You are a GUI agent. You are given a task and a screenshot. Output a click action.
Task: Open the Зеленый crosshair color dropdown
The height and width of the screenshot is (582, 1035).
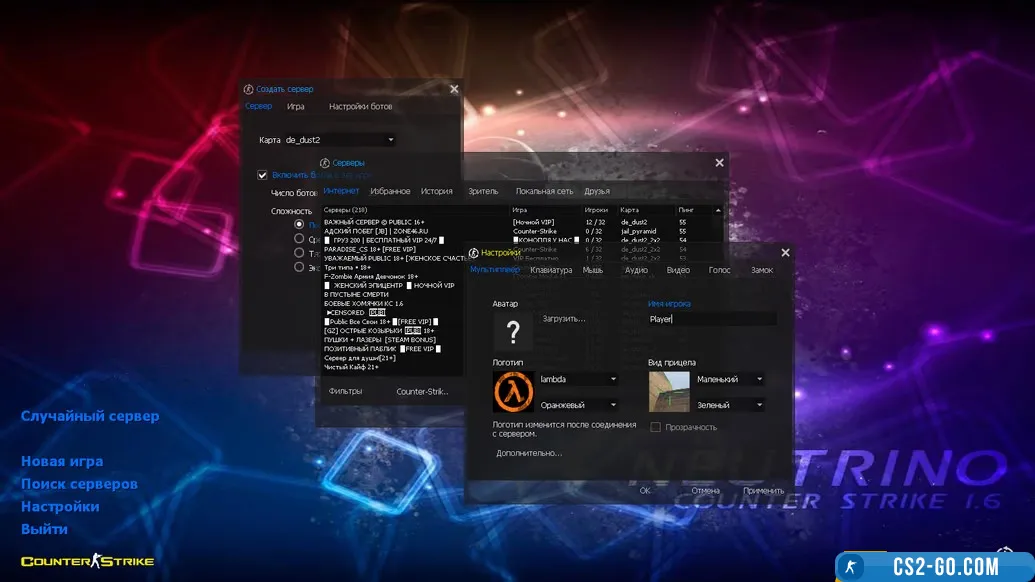pos(760,405)
